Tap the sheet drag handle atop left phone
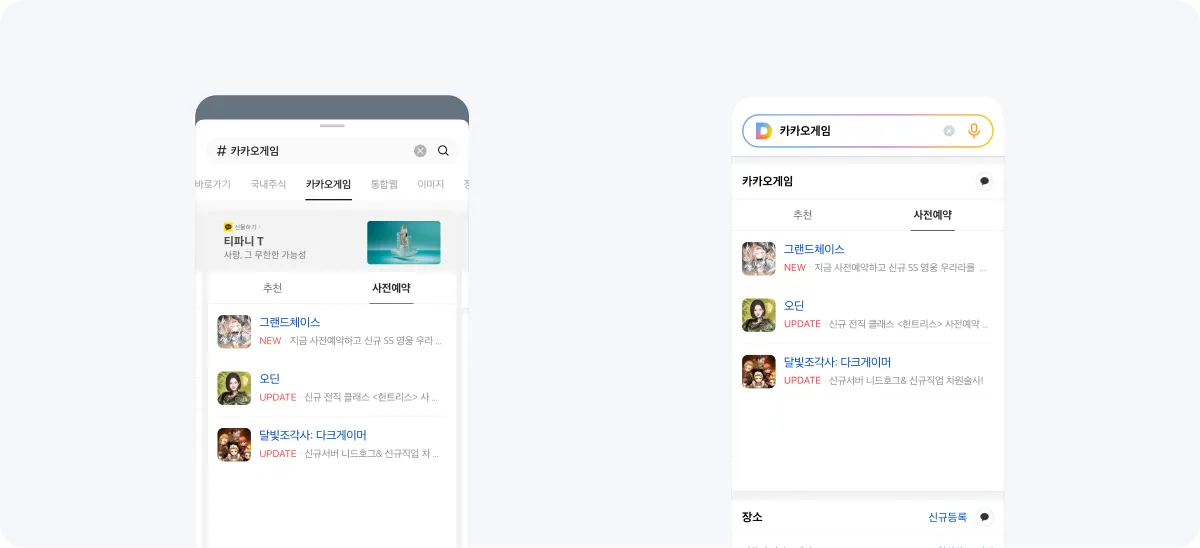Viewport: 1200px width, 548px height. (x=332, y=126)
